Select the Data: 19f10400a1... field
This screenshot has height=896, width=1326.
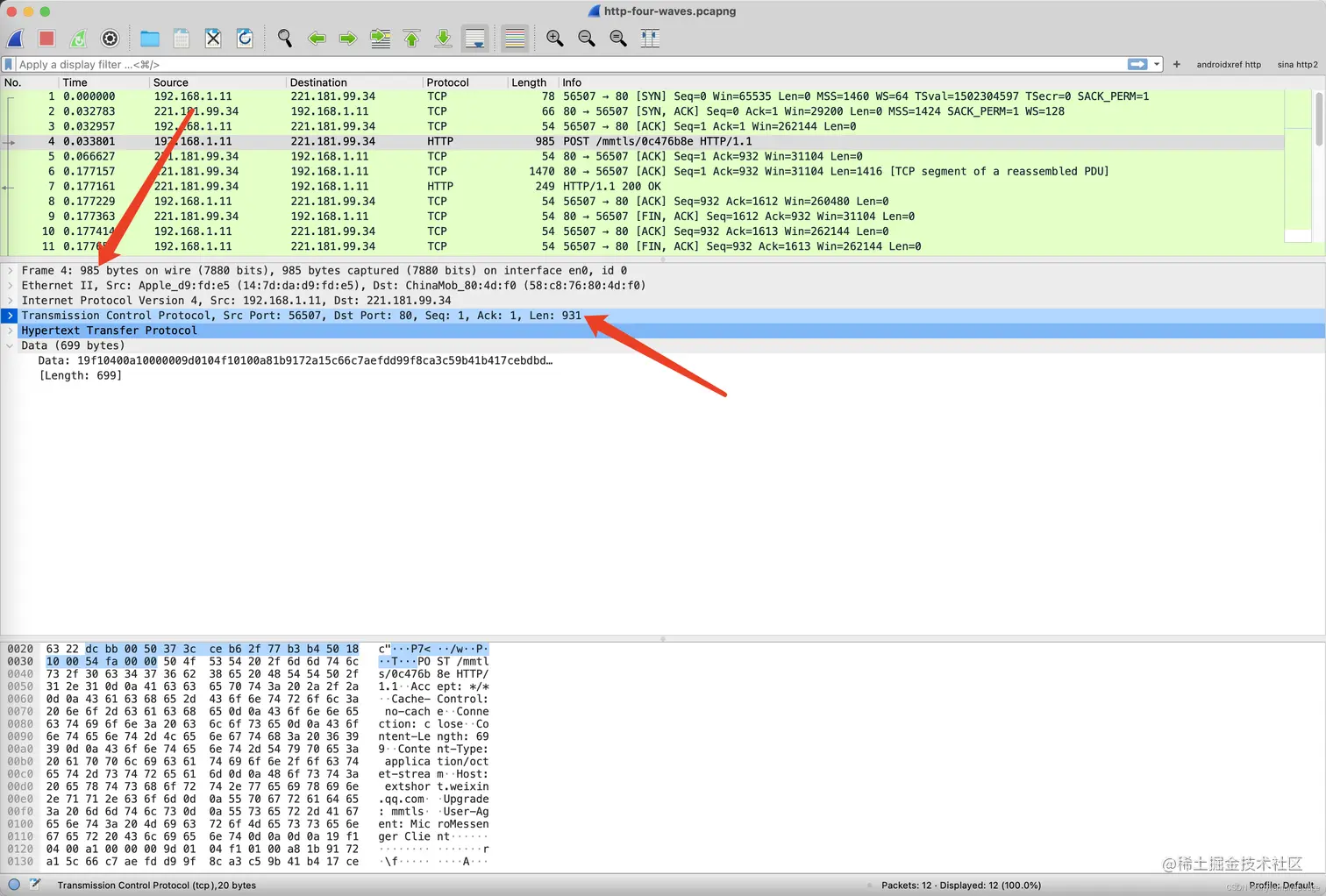pos(296,360)
